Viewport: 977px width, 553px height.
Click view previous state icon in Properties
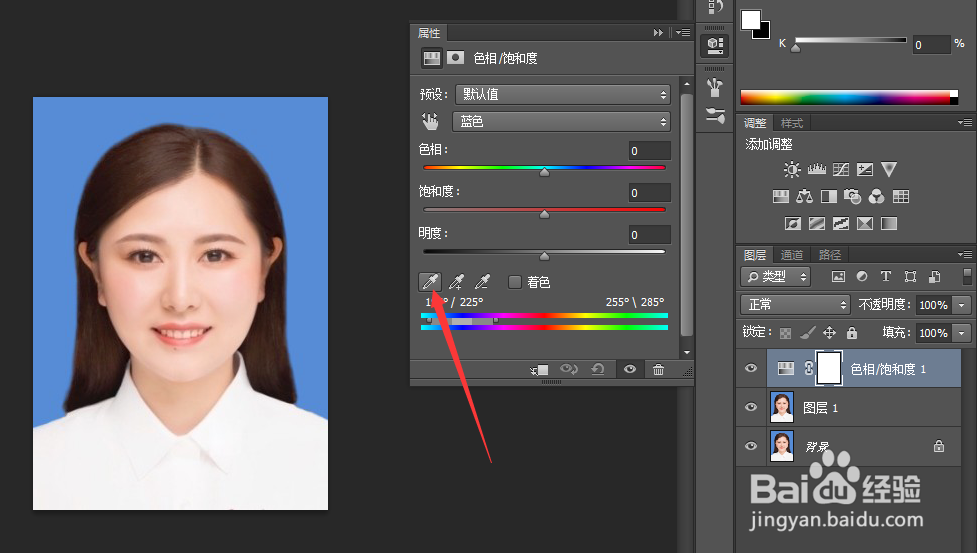point(568,369)
